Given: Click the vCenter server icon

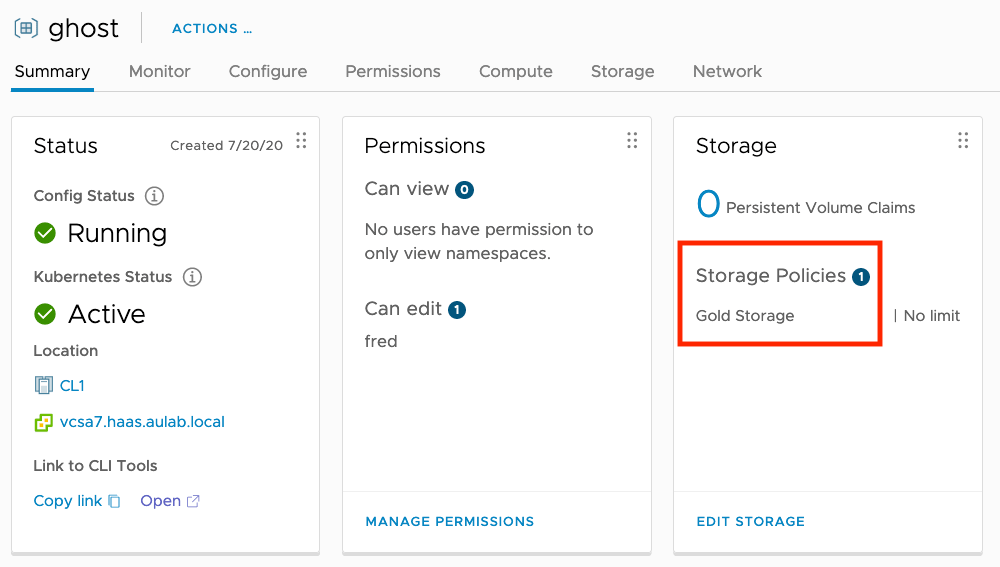Looking at the screenshot, I should tap(43, 422).
